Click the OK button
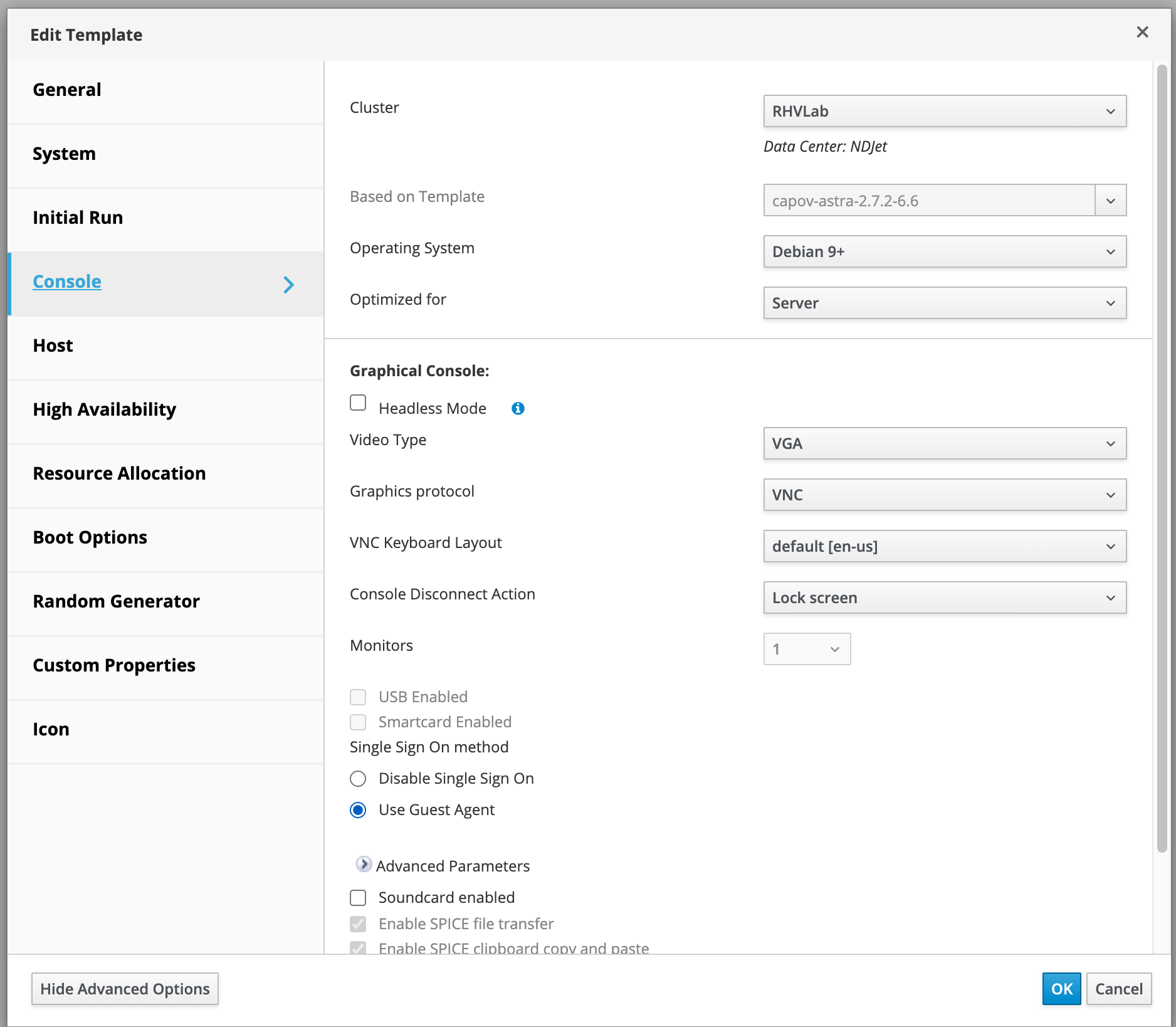1176x1027 pixels. 1061,989
